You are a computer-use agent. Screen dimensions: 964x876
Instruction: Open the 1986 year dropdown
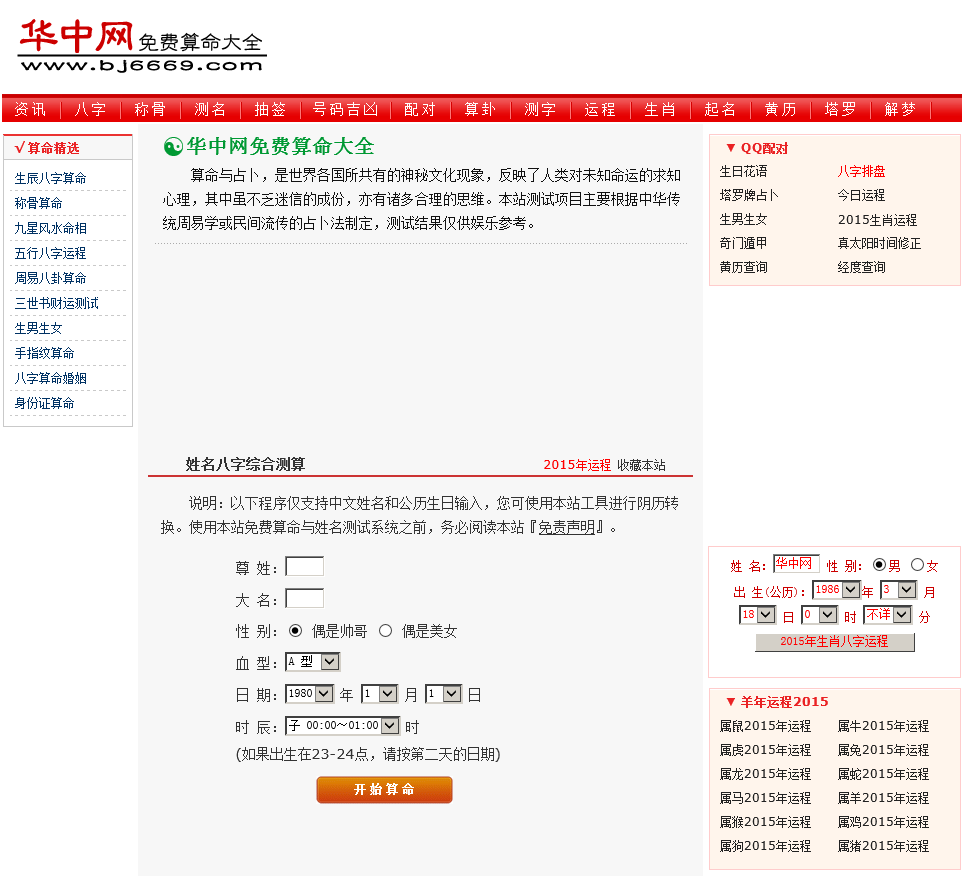[x=836, y=590]
